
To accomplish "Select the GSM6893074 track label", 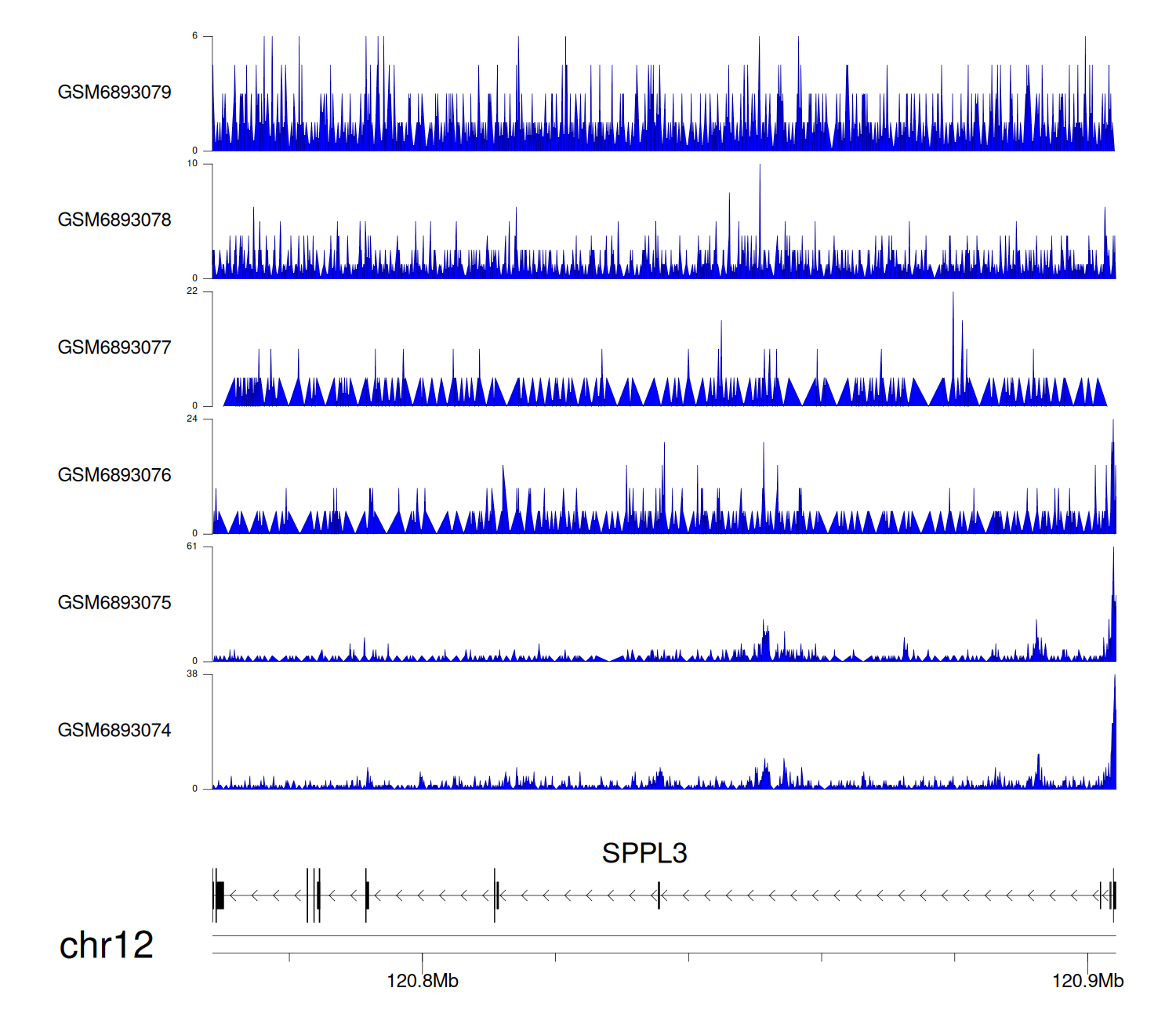I will point(114,731).
